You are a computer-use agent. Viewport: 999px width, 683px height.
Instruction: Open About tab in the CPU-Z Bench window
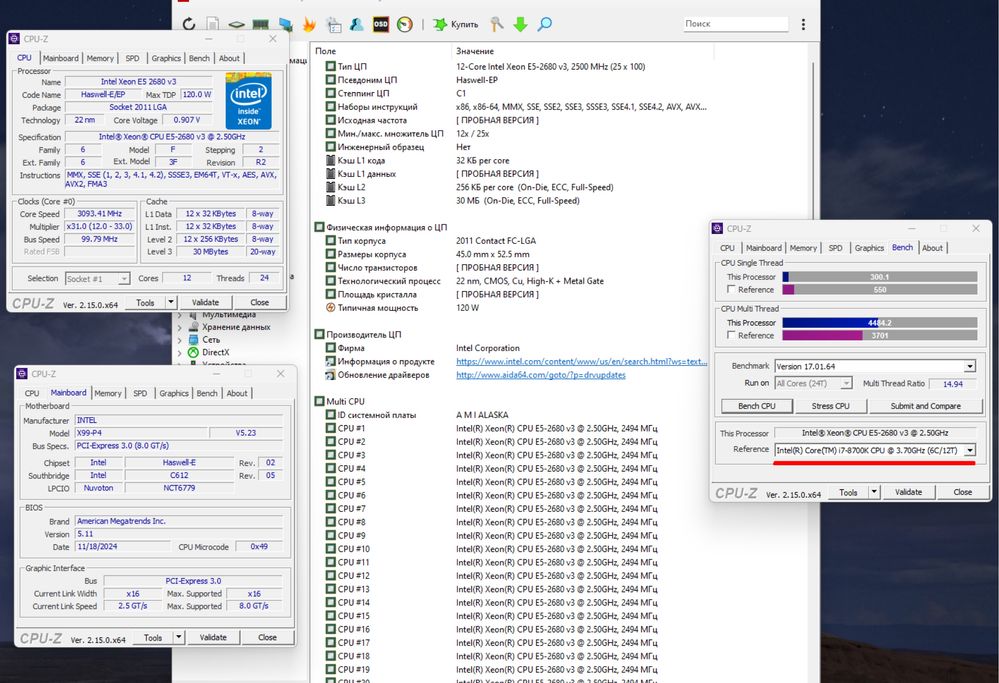(x=932, y=248)
